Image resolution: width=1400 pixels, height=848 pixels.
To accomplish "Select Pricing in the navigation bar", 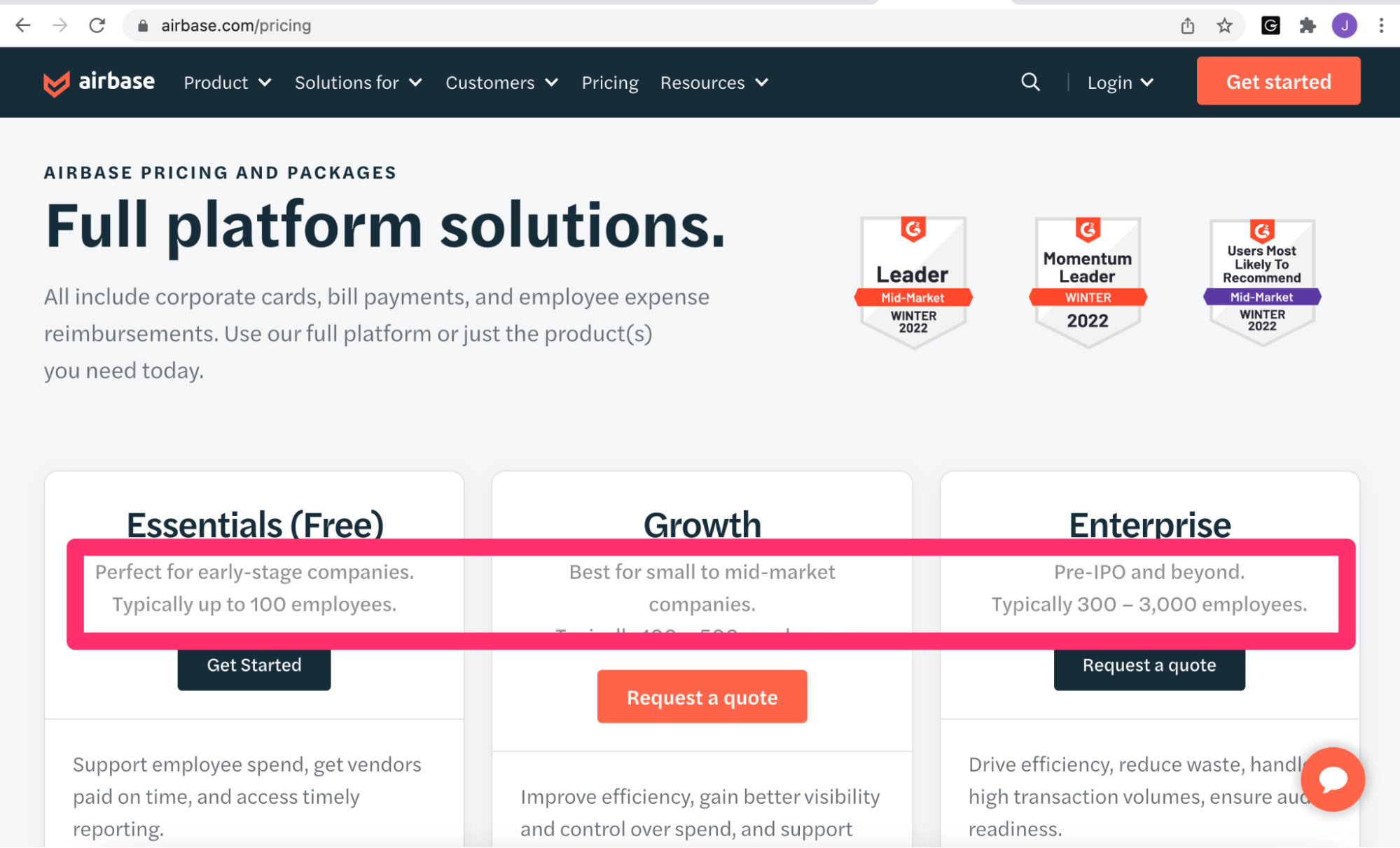I will click(609, 82).
